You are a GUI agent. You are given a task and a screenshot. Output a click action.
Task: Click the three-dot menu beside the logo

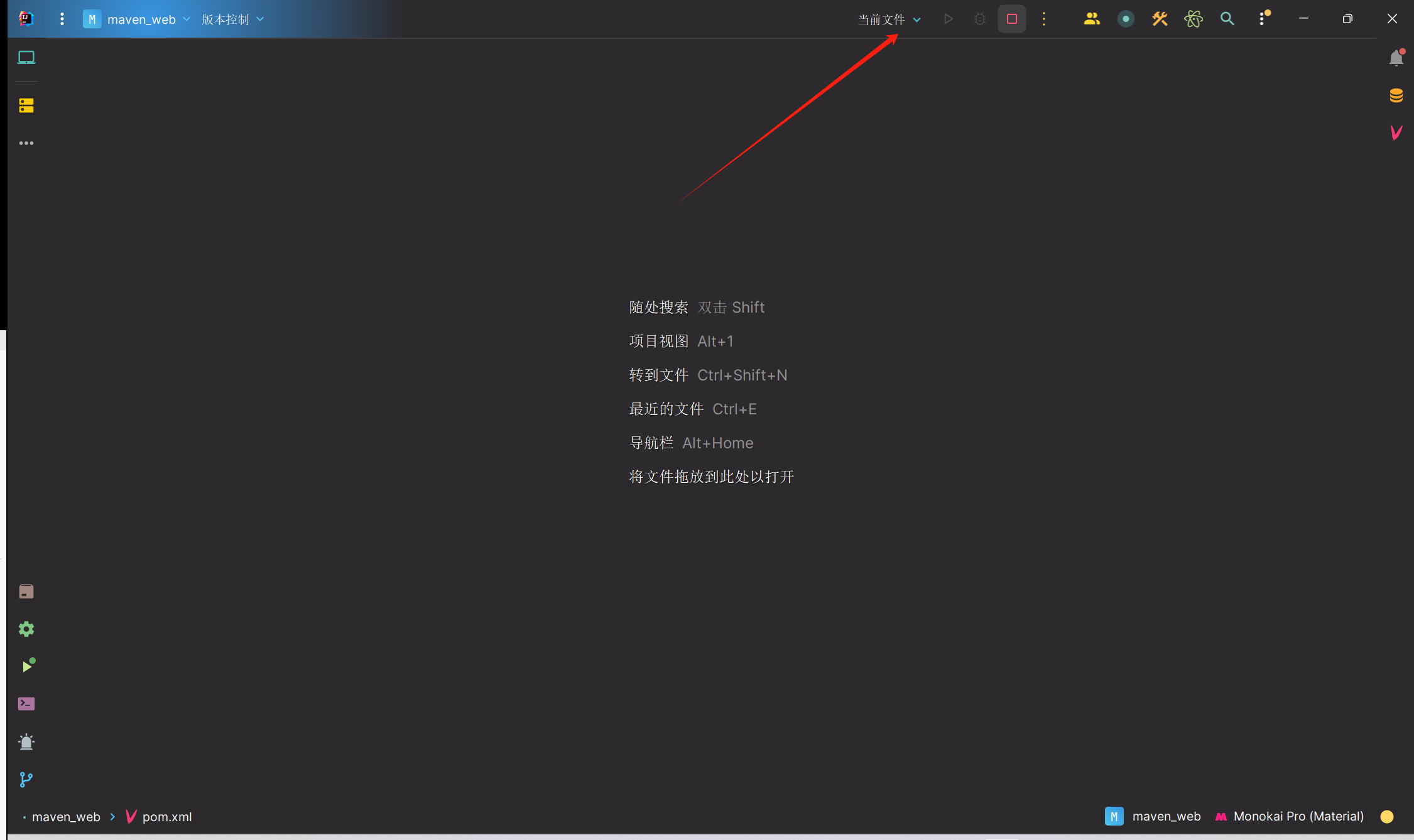click(62, 19)
